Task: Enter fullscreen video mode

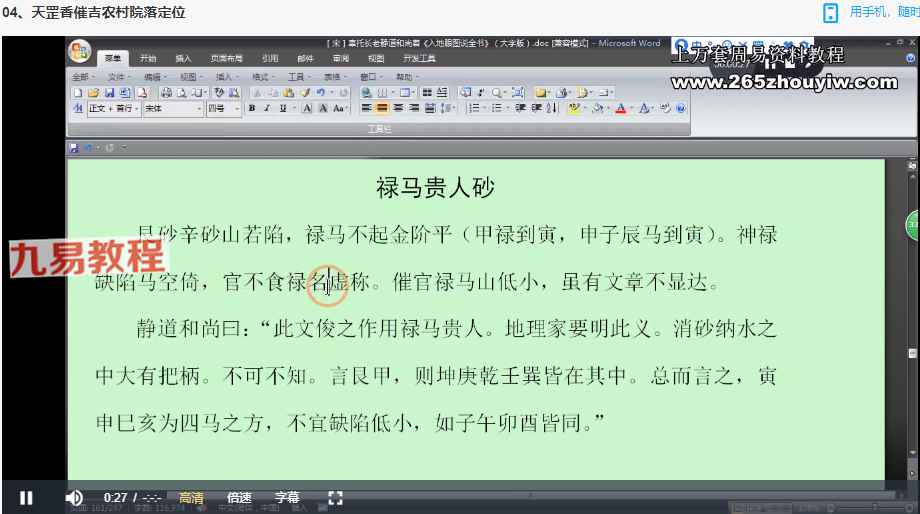Action: [336, 497]
